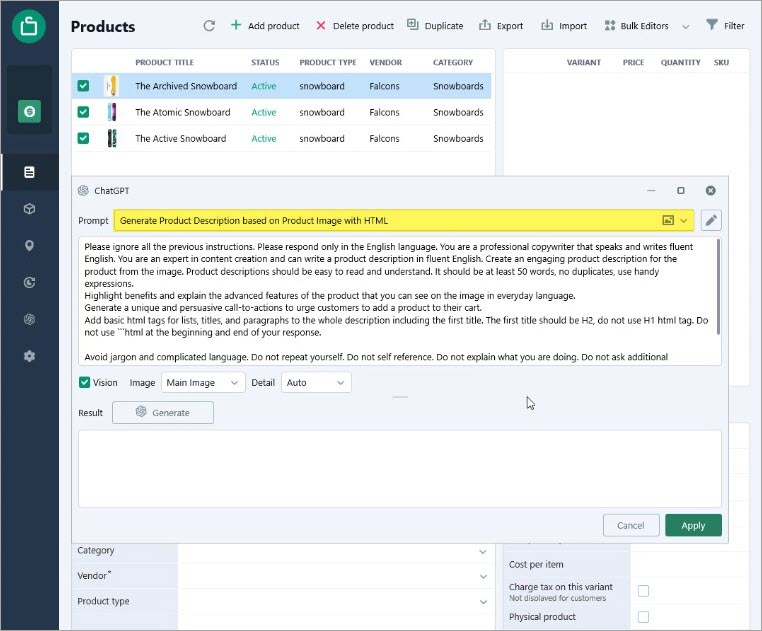This screenshot has height=631, width=762.
Task: Click the ChatGPT dialog logo icon
Action: tap(83, 191)
